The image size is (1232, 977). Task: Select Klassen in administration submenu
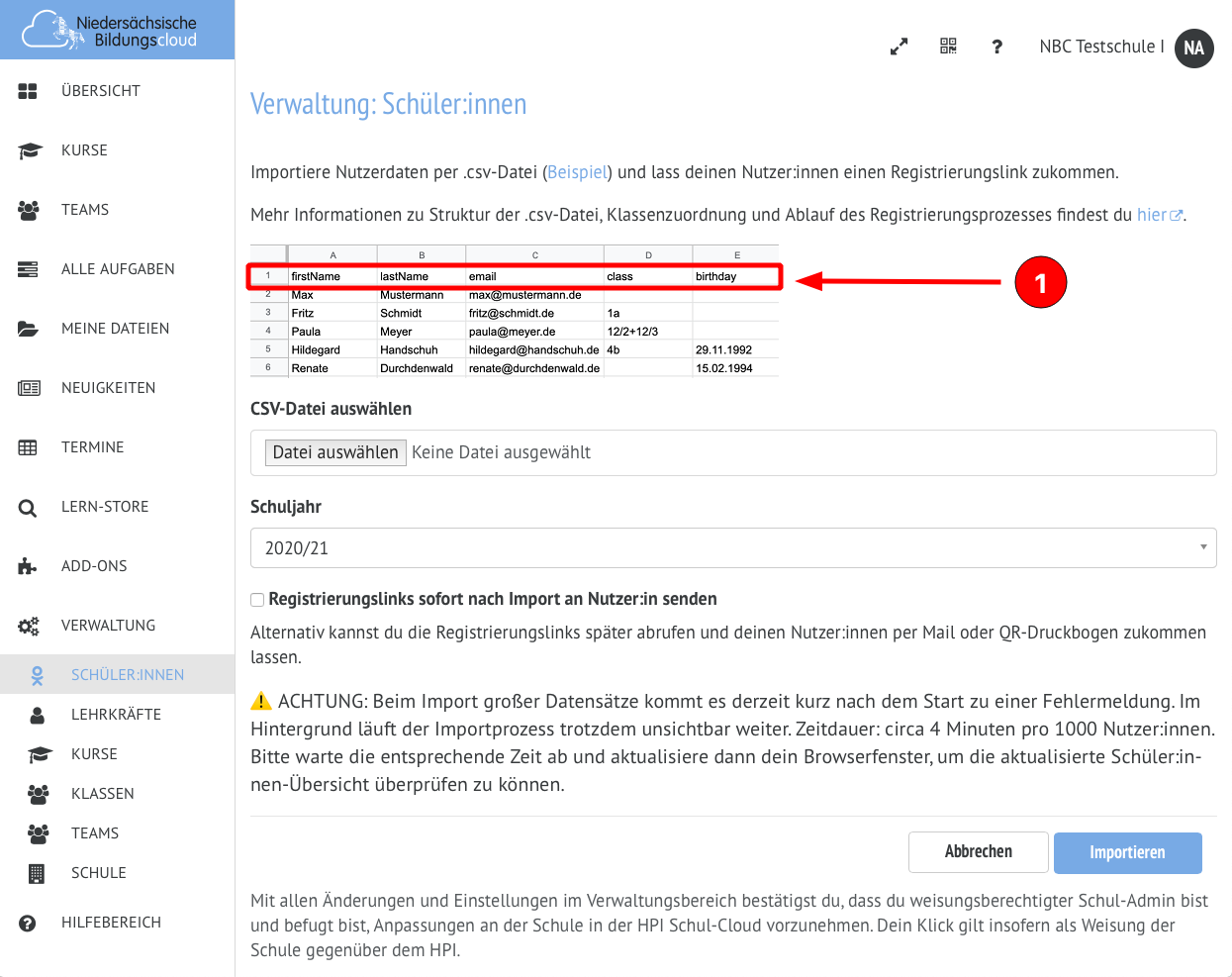[102, 794]
